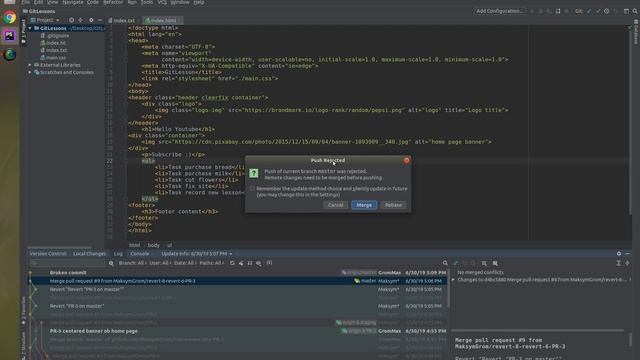The image size is (640, 360).
Task: Open the Favorites side tool window
Action: click(x=23, y=311)
